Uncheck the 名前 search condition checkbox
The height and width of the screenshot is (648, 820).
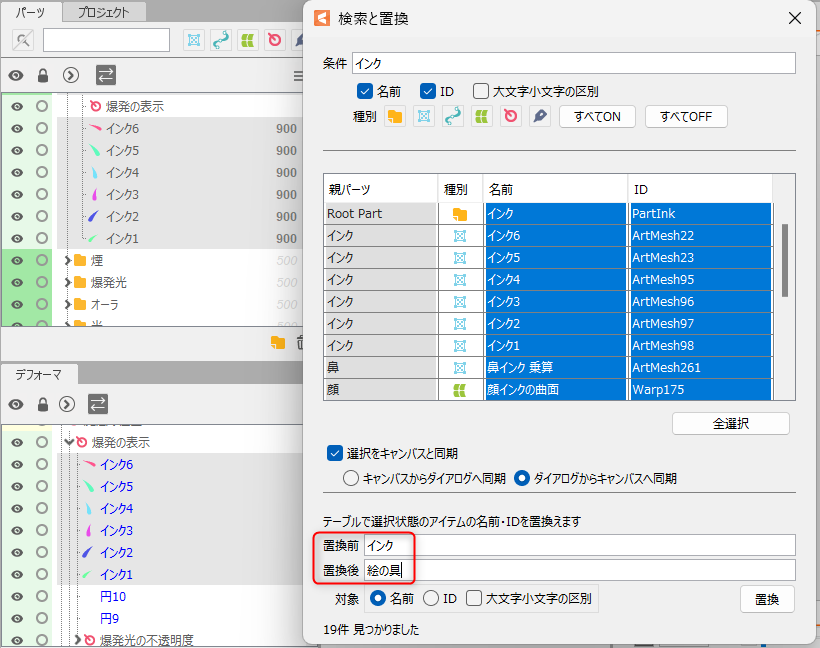click(365, 91)
